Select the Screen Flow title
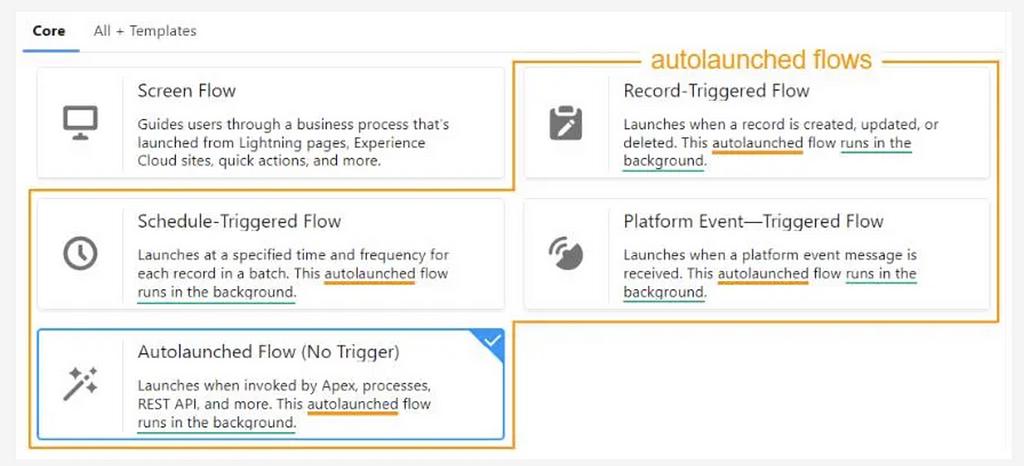The width and height of the screenshot is (1024, 466). pos(187,91)
